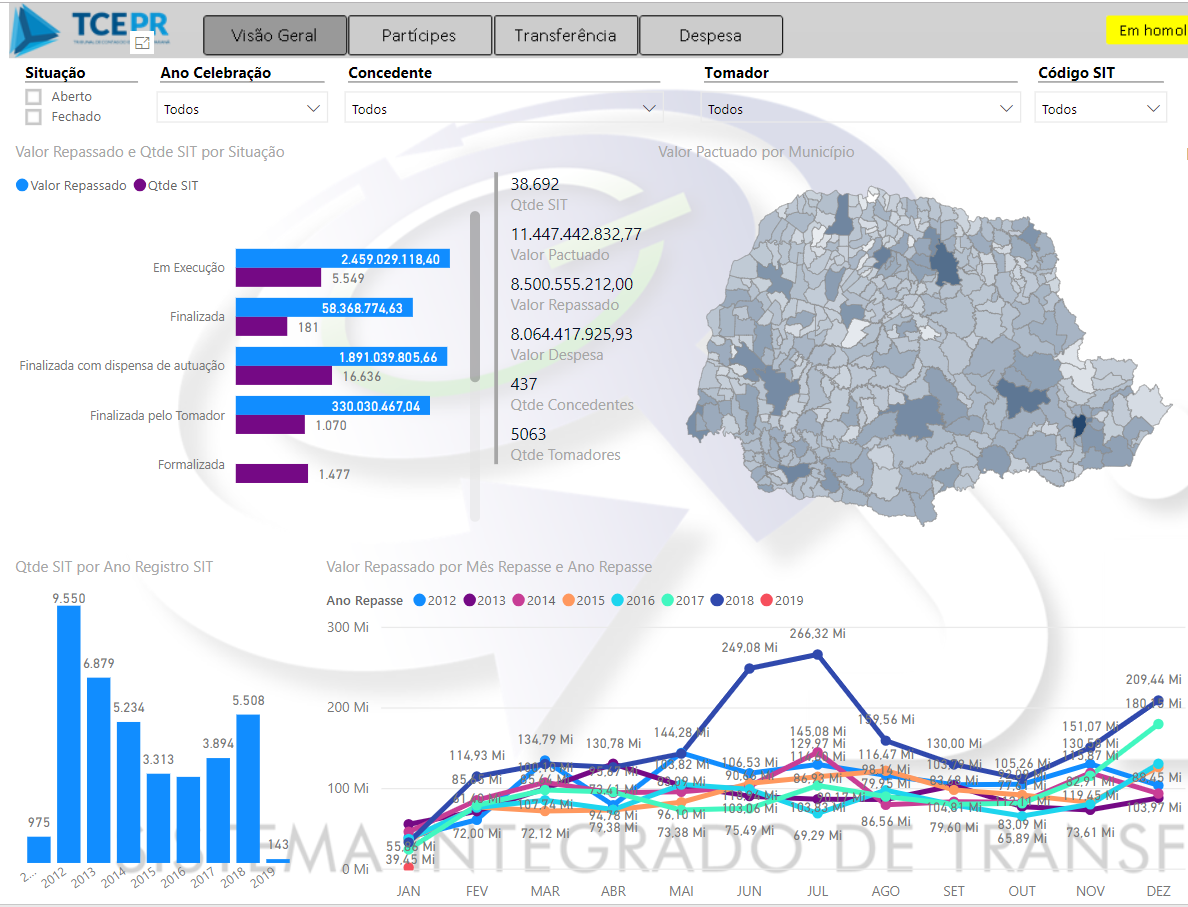The width and height of the screenshot is (1188, 907).
Task: Switch to the Partícipes tab
Action: 419,36
